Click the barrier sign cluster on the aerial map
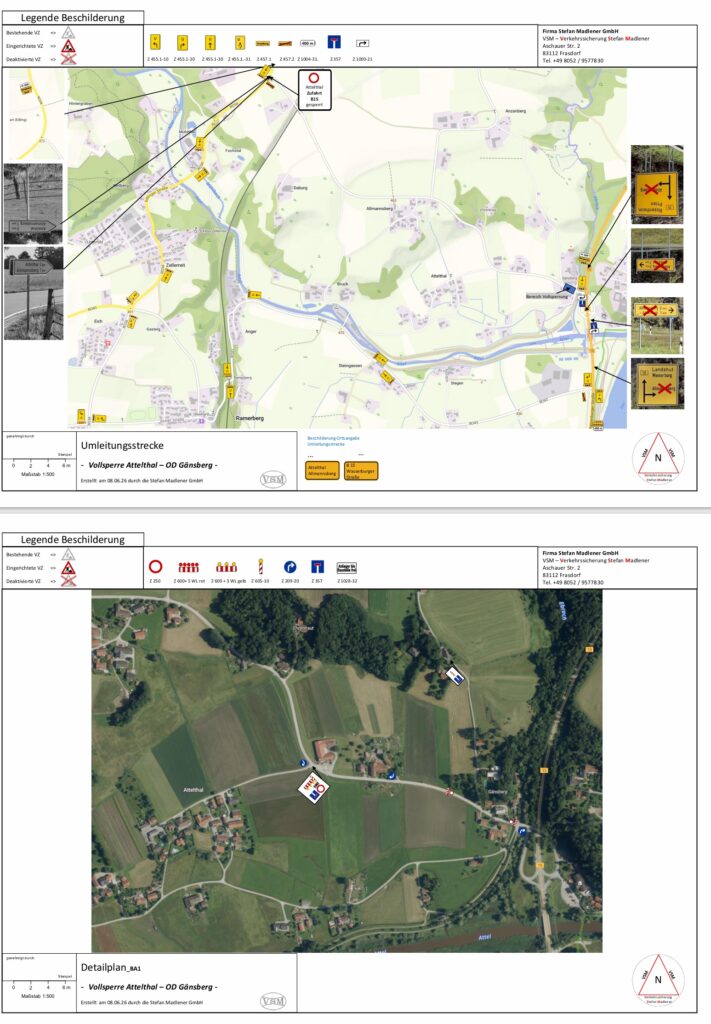The height and width of the screenshot is (1024, 711). coord(313,786)
